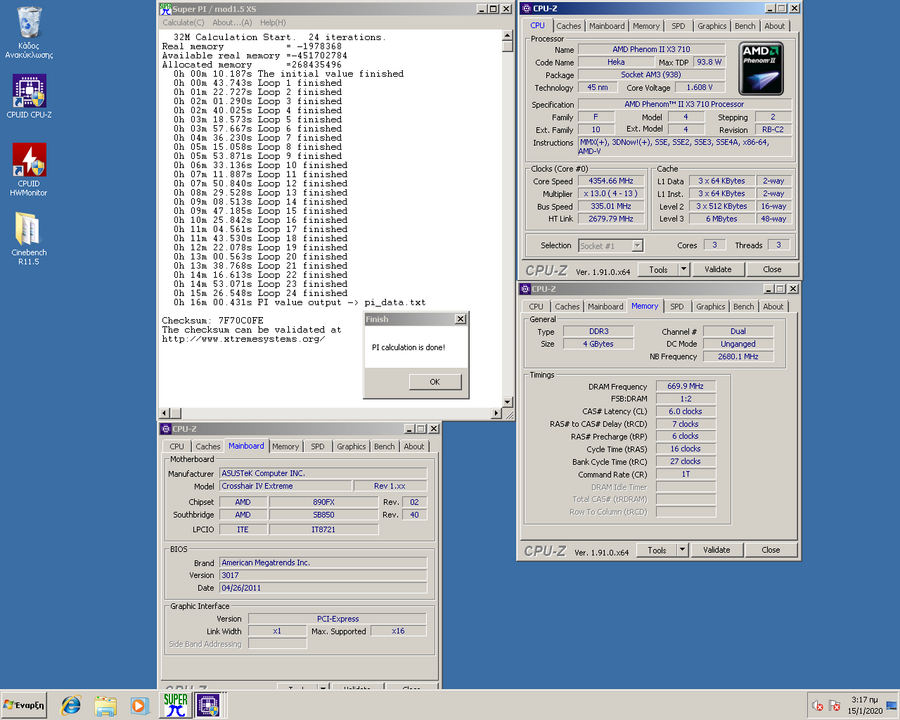900x720 pixels.
Task: Click the motherboard model Crosshair IV Extreme
Action: [x=285, y=486]
